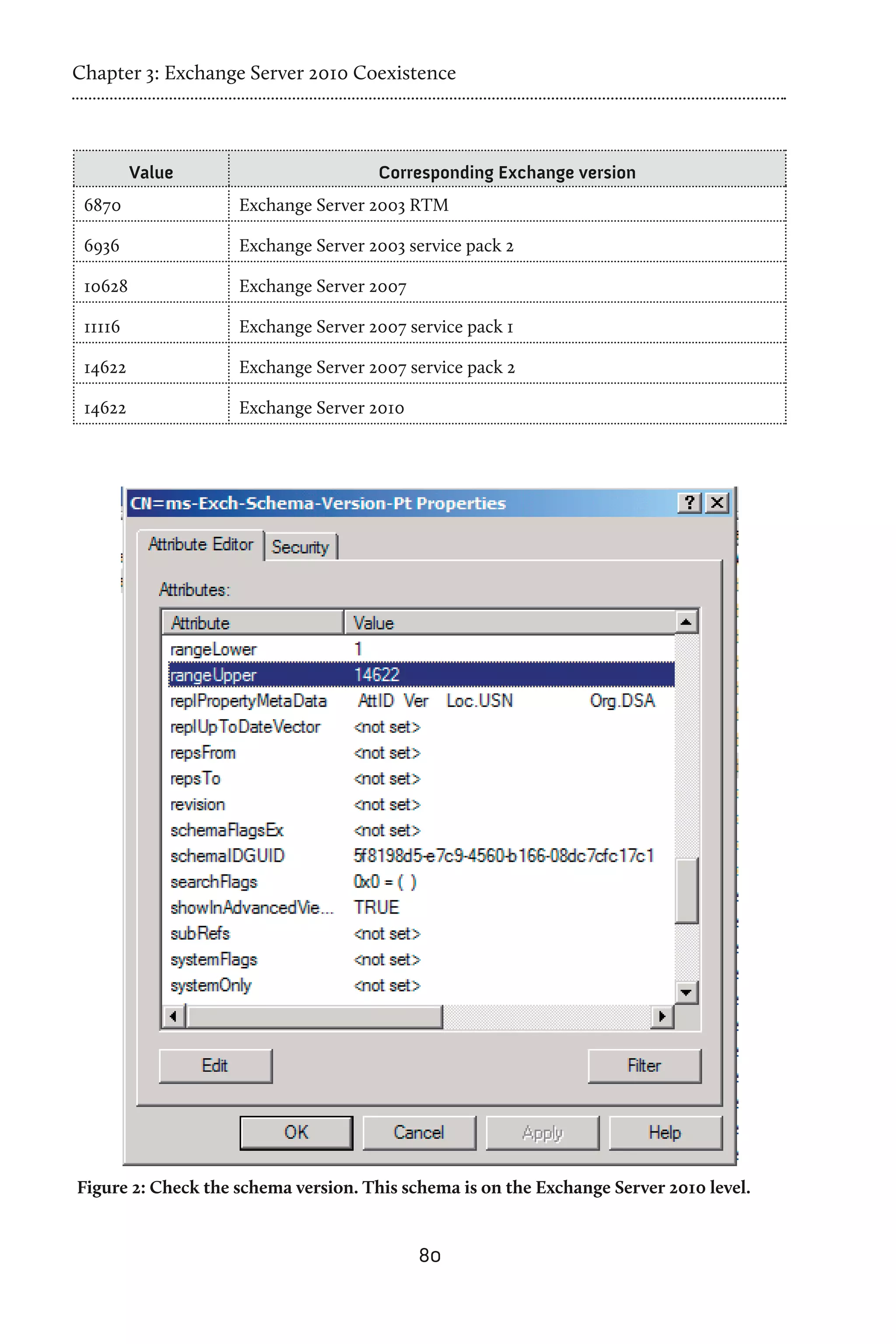Click the vertical scrollbar thumb
Image resolution: width=896 pixels, height=1344 pixels.
click(x=686, y=890)
